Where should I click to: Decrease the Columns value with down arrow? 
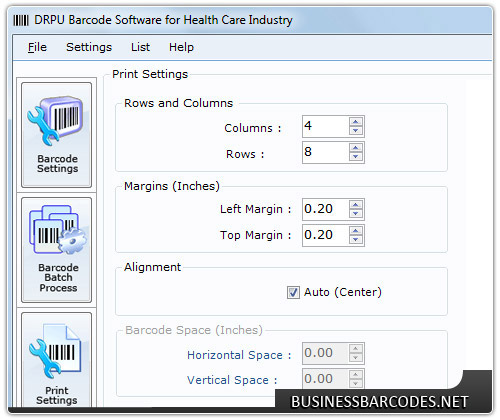point(356,131)
